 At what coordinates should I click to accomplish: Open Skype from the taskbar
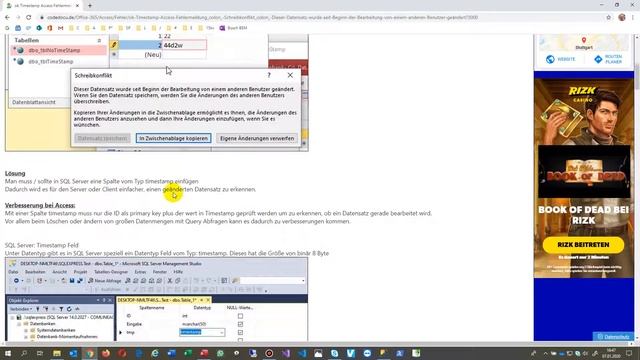[x=335, y=353]
